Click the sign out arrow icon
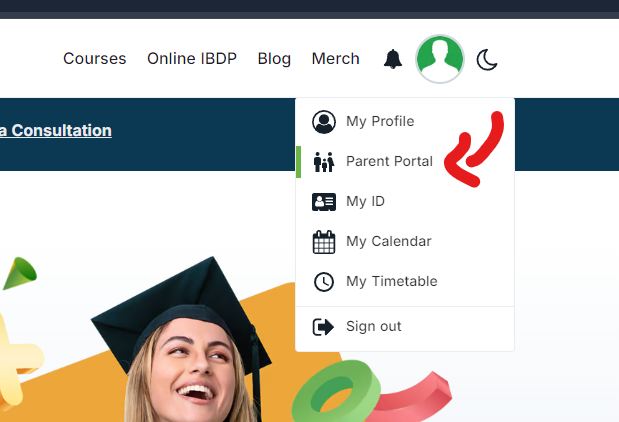The height and width of the screenshot is (422, 619). click(324, 327)
